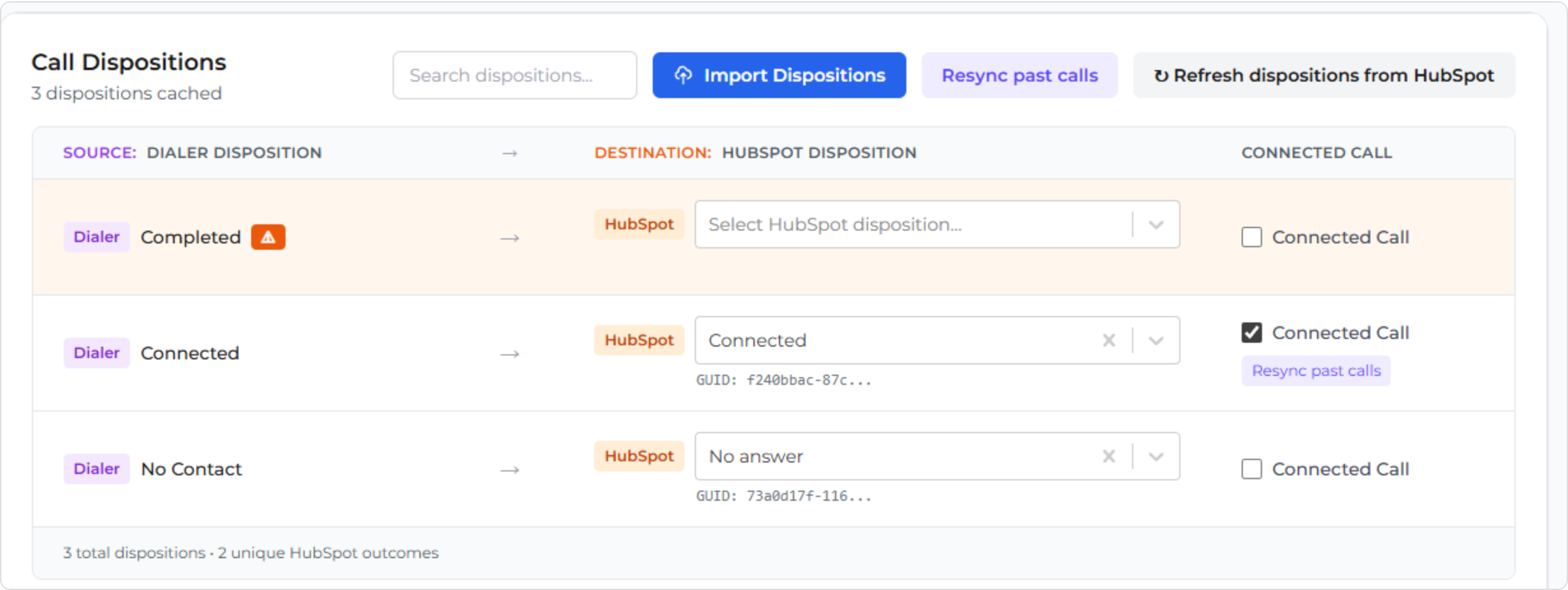The image size is (1568, 590).
Task: Uncheck Connected Call for Connected disposition
Action: pos(1251,333)
